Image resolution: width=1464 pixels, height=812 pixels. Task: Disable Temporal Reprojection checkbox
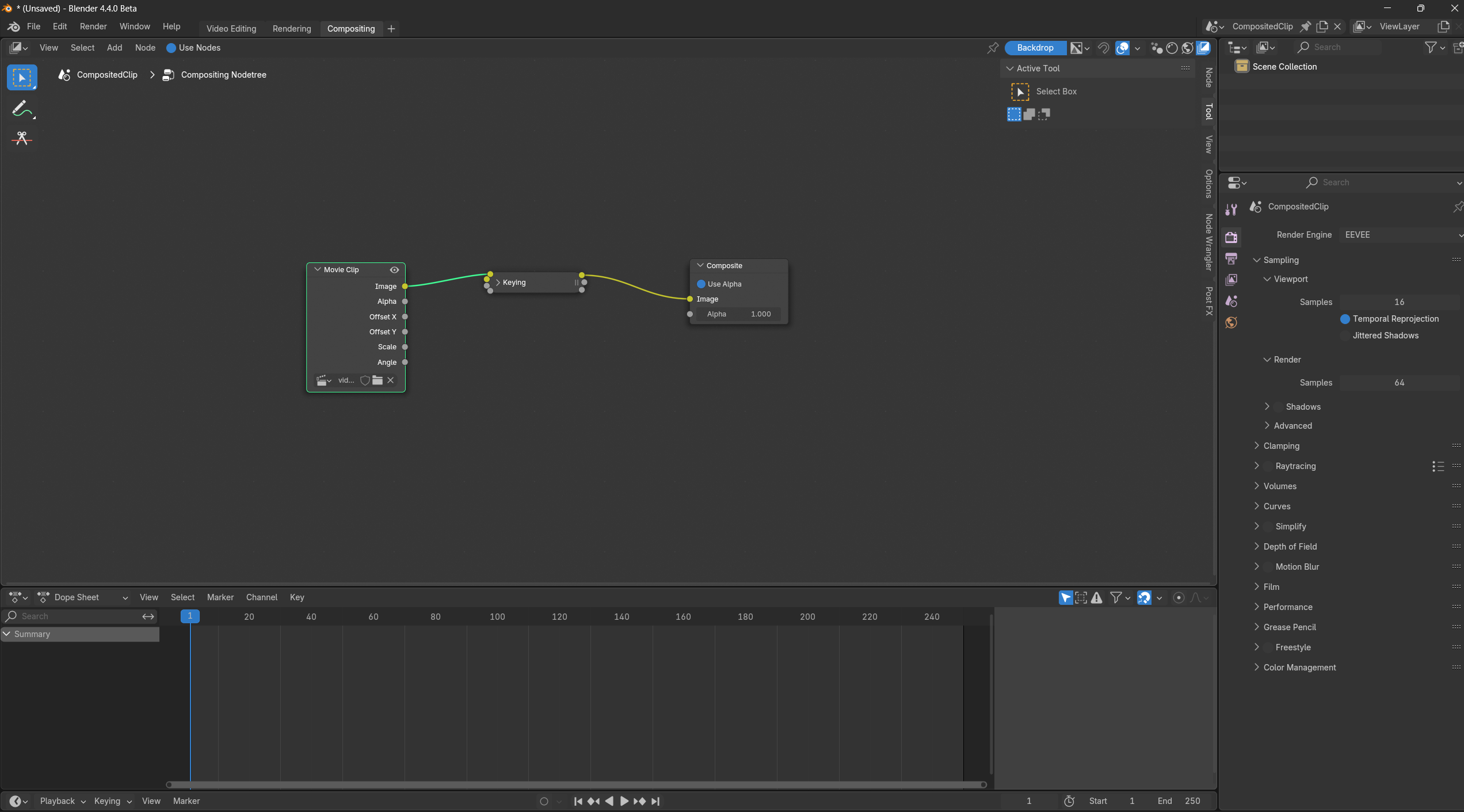(1345, 319)
